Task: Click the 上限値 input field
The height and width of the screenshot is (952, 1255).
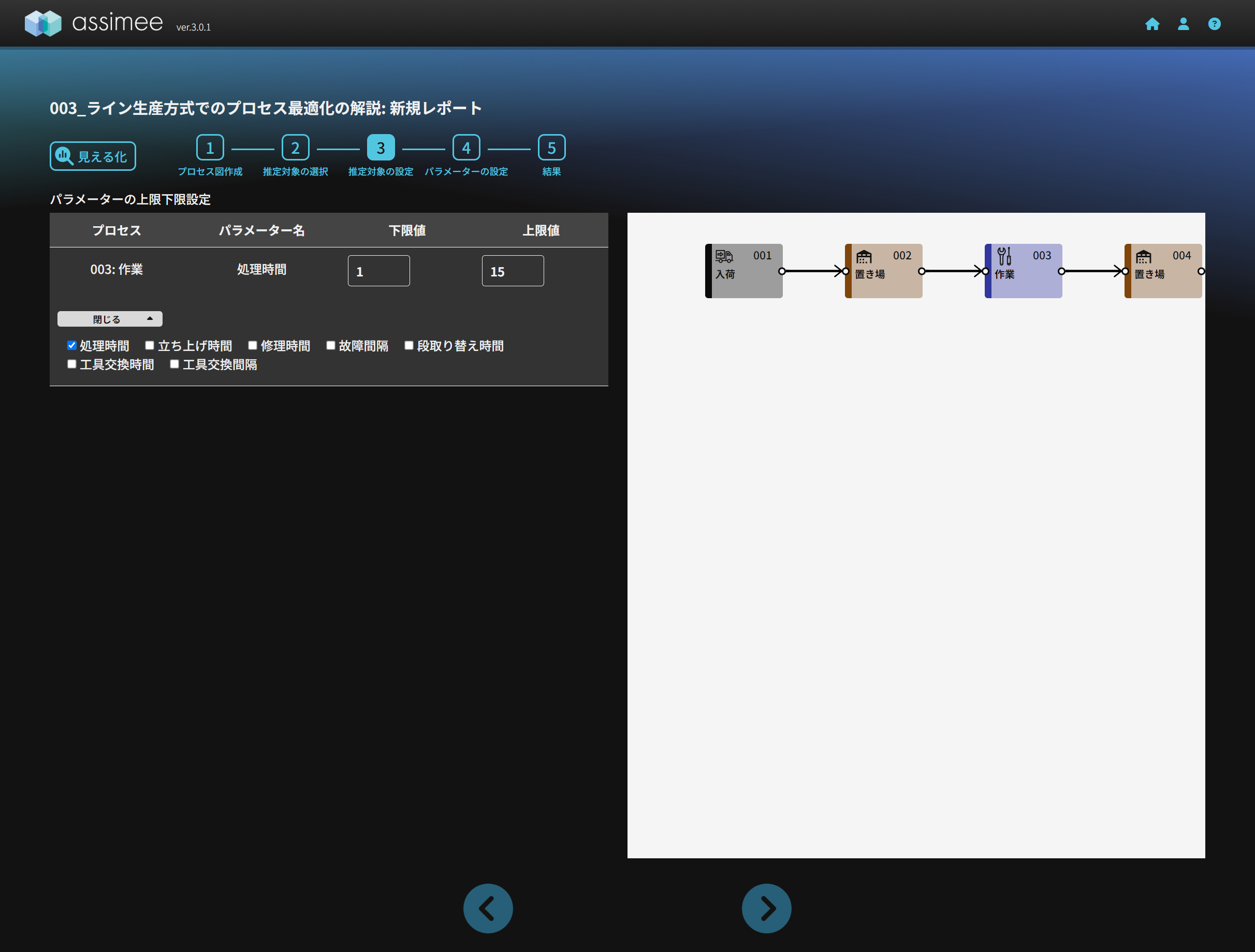Action: [513, 271]
